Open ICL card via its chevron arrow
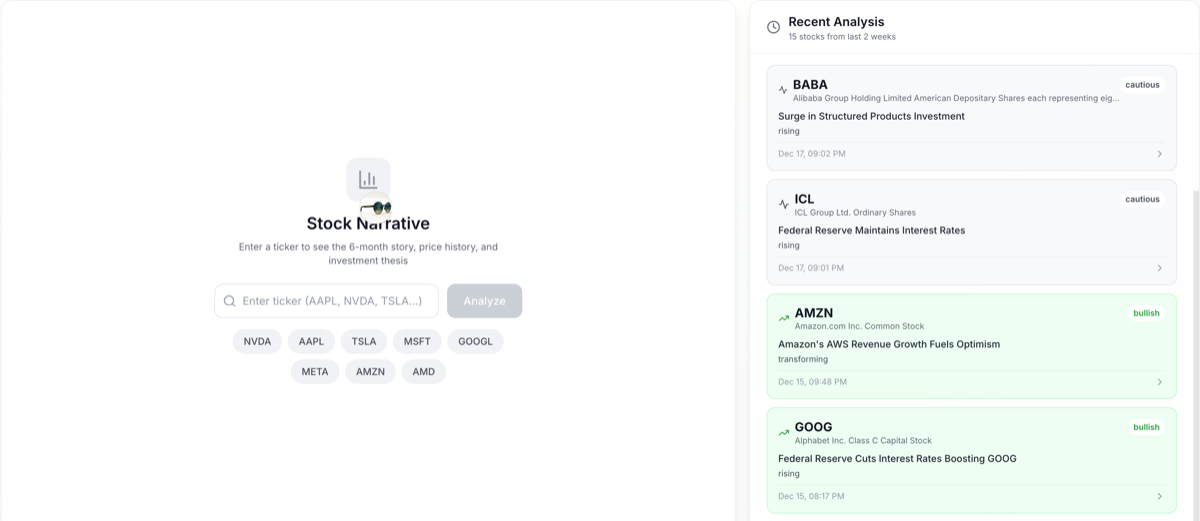The image size is (1200, 521). (1159, 268)
